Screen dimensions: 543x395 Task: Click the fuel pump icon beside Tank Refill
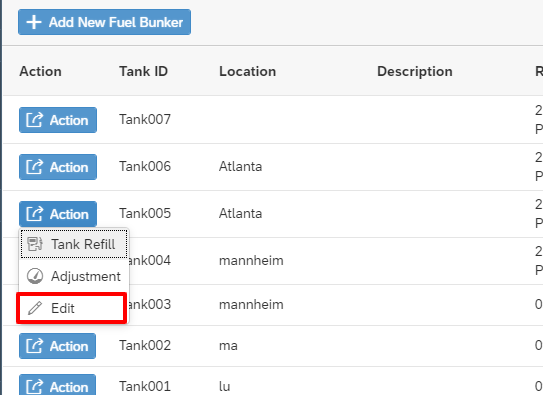(35, 244)
